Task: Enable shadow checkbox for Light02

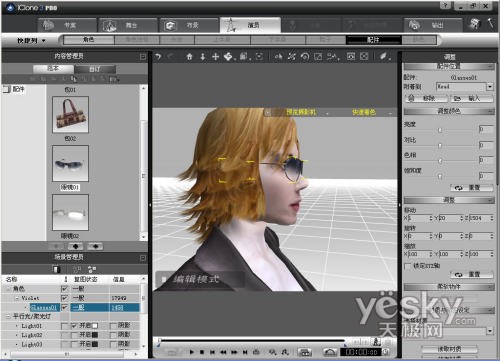Action: click(113, 335)
